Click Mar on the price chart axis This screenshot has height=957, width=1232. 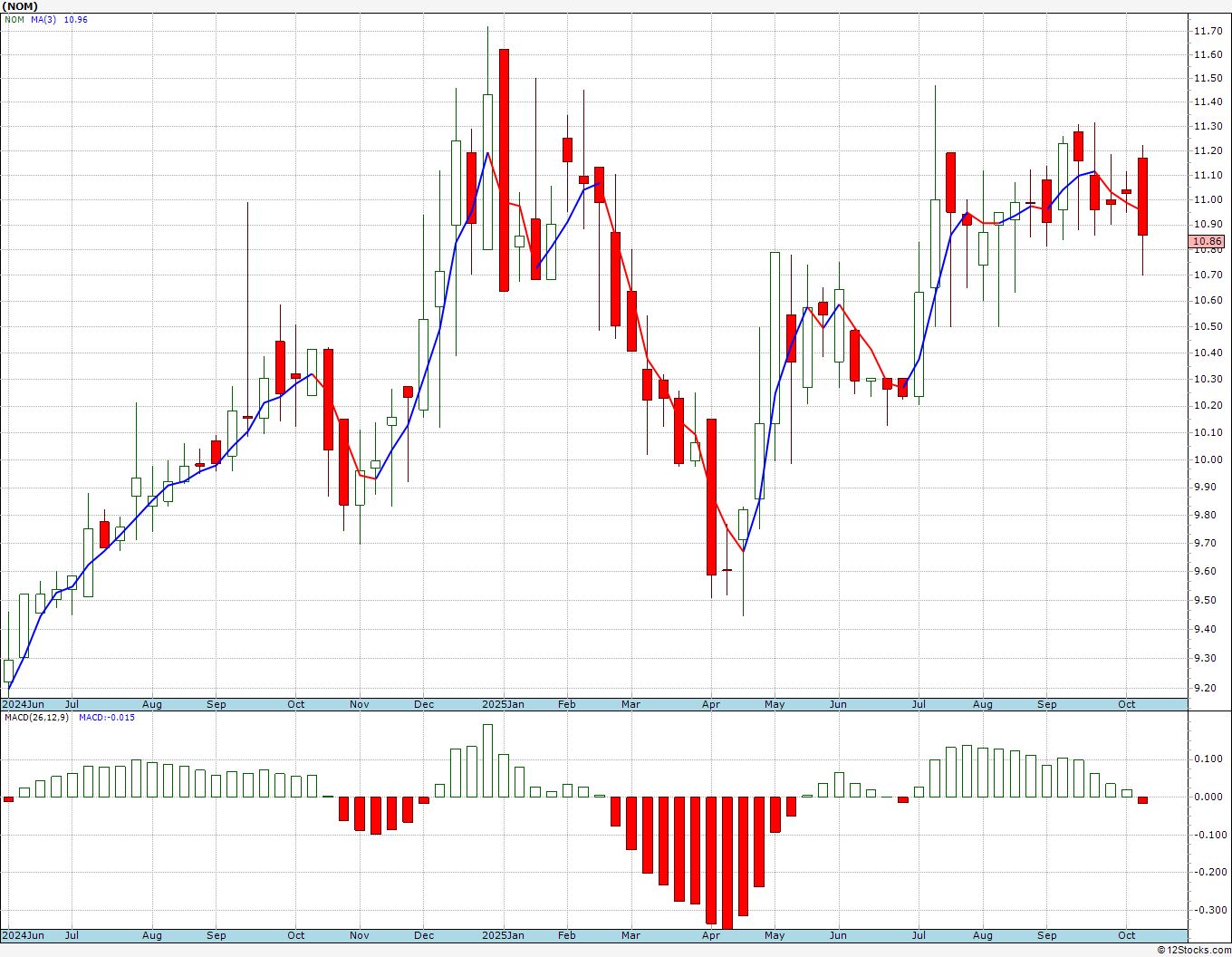pyautogui.click(x=631, y=704)
